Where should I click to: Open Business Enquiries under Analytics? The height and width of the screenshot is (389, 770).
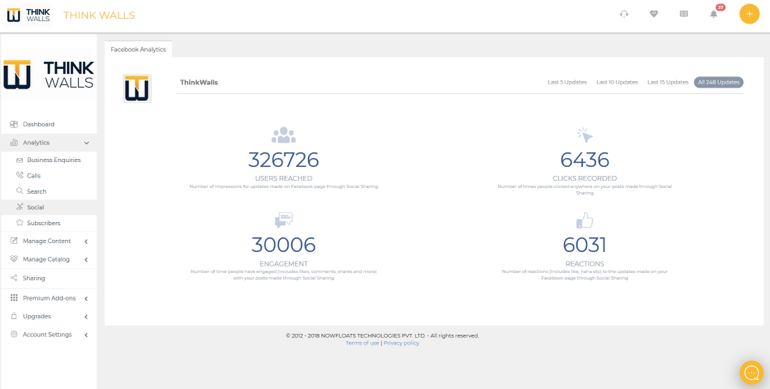54,160
